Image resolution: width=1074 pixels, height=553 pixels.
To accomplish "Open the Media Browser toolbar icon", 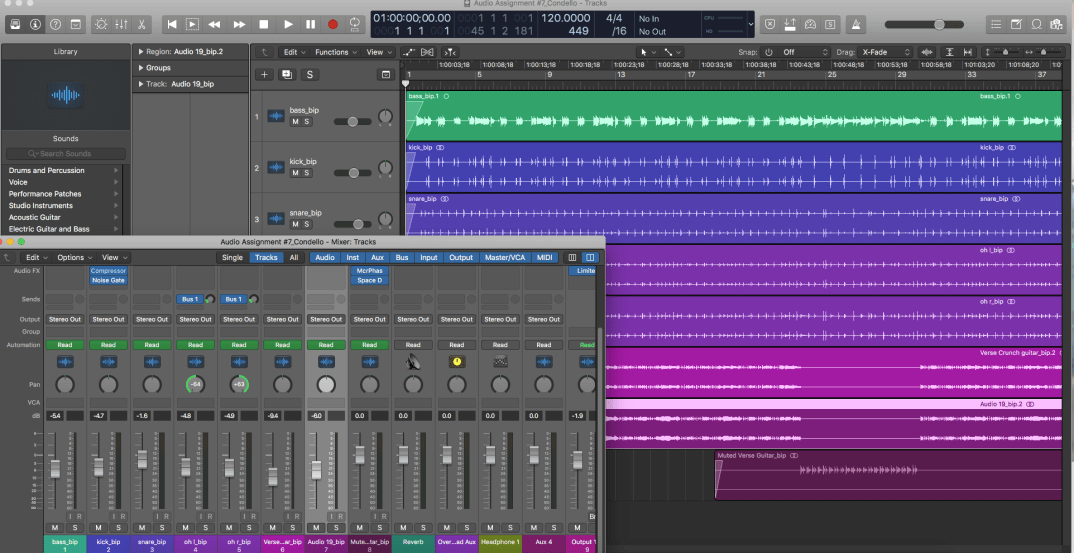I will (1057, 24).
